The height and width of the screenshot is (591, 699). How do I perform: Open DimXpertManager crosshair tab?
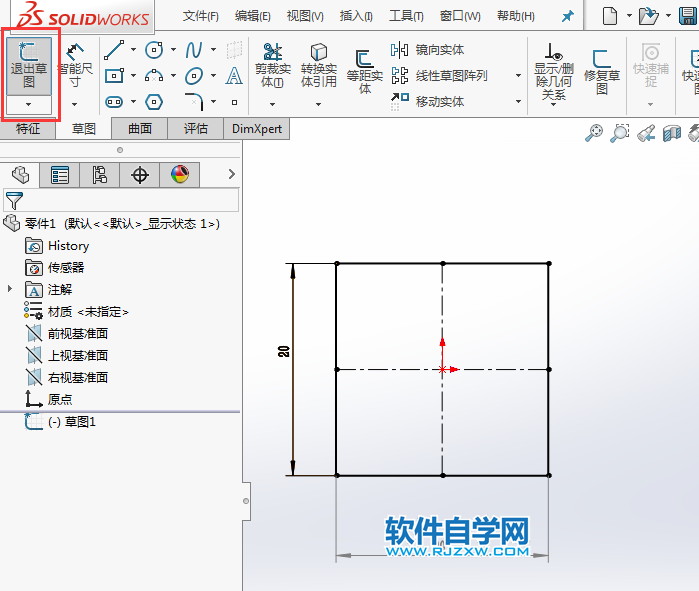coord(140,175)
